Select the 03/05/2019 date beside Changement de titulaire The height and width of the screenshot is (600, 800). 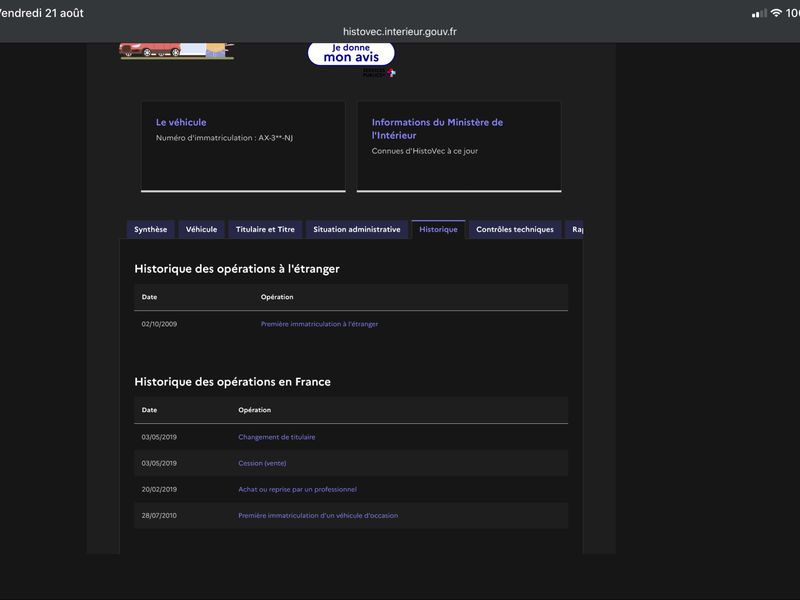coord(159,437)
